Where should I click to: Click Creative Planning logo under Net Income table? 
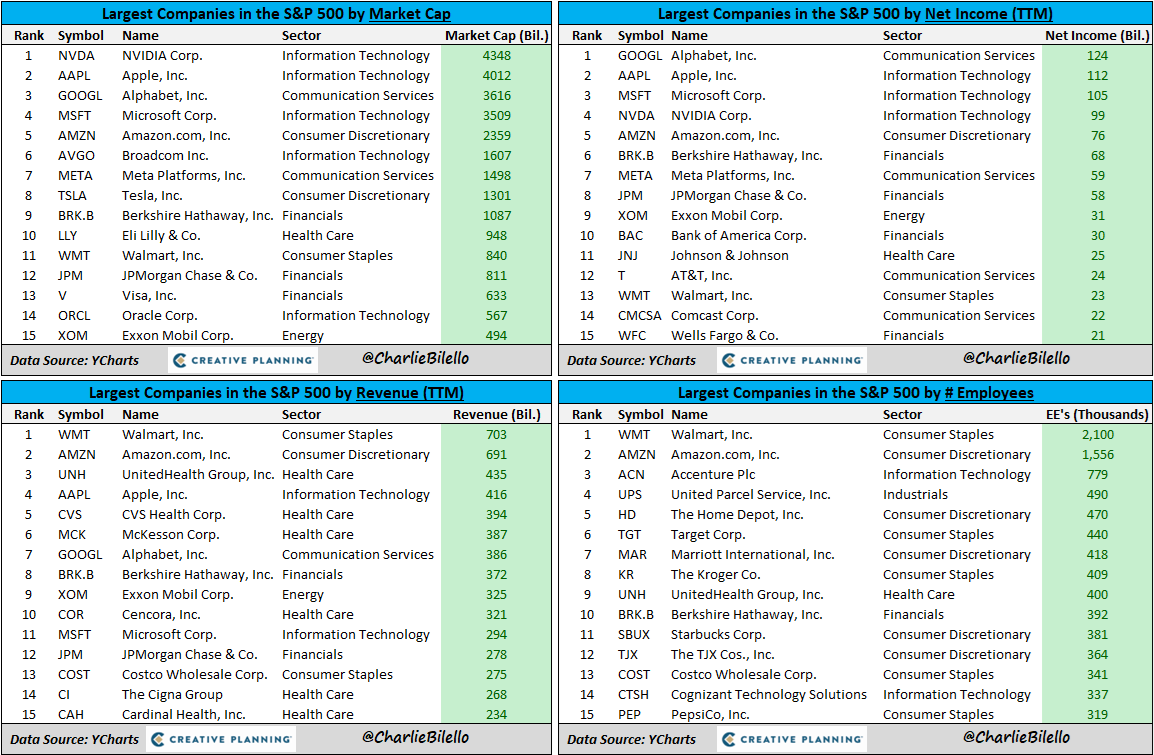[792, 360]
